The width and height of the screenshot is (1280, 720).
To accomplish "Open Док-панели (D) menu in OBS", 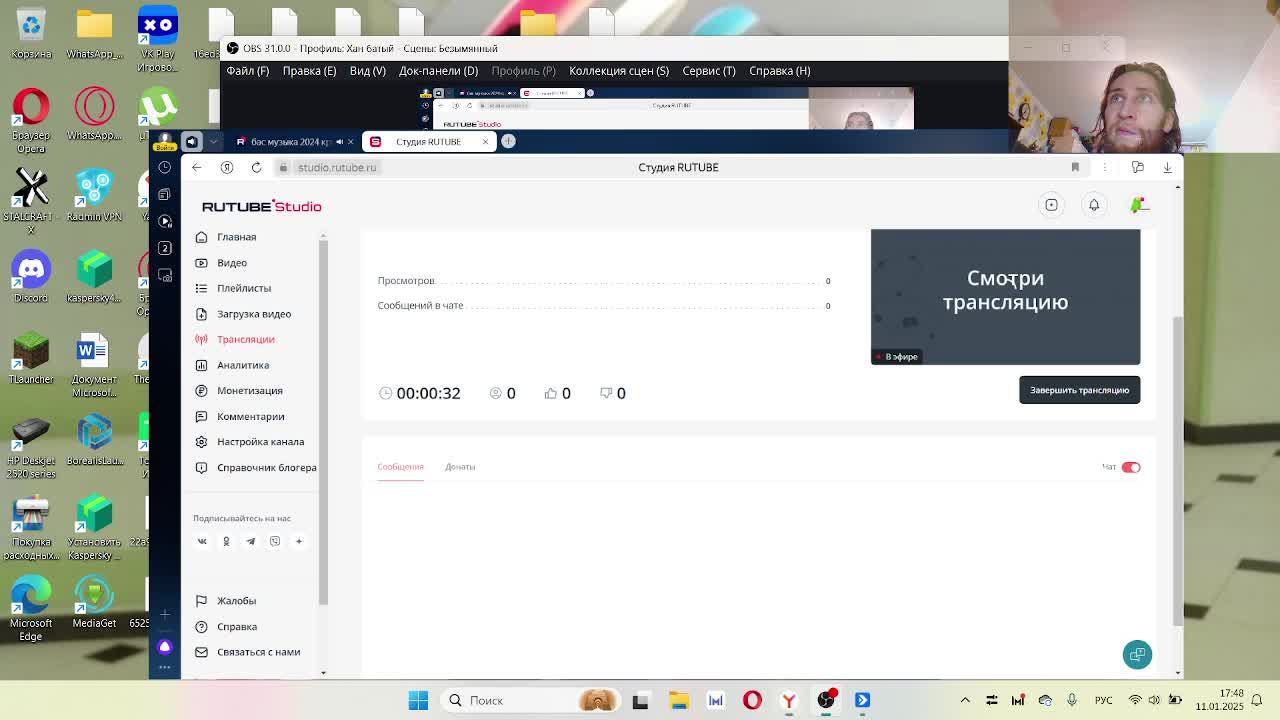I will click(438, 71).
